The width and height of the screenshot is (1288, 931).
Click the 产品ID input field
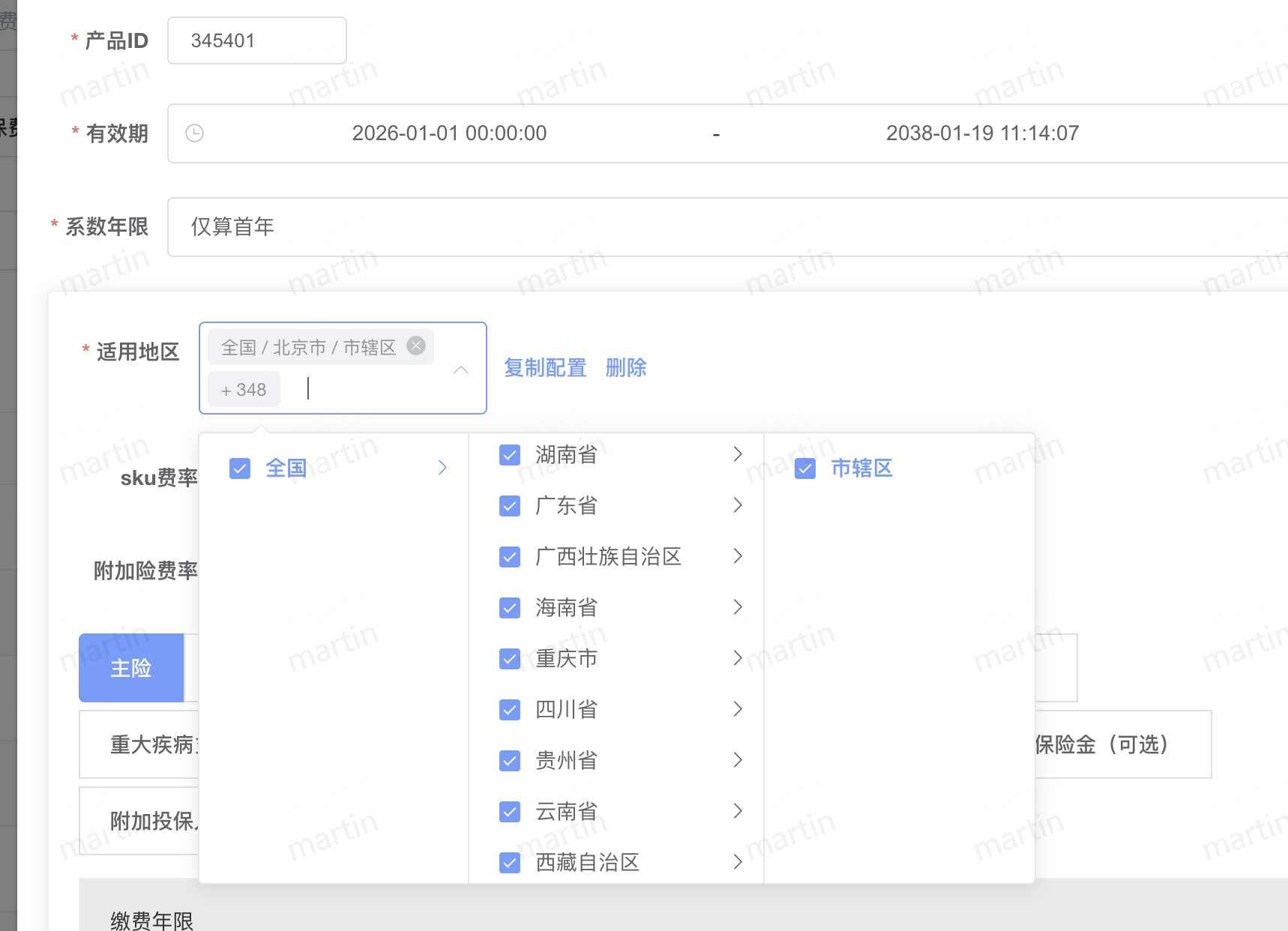256,40
